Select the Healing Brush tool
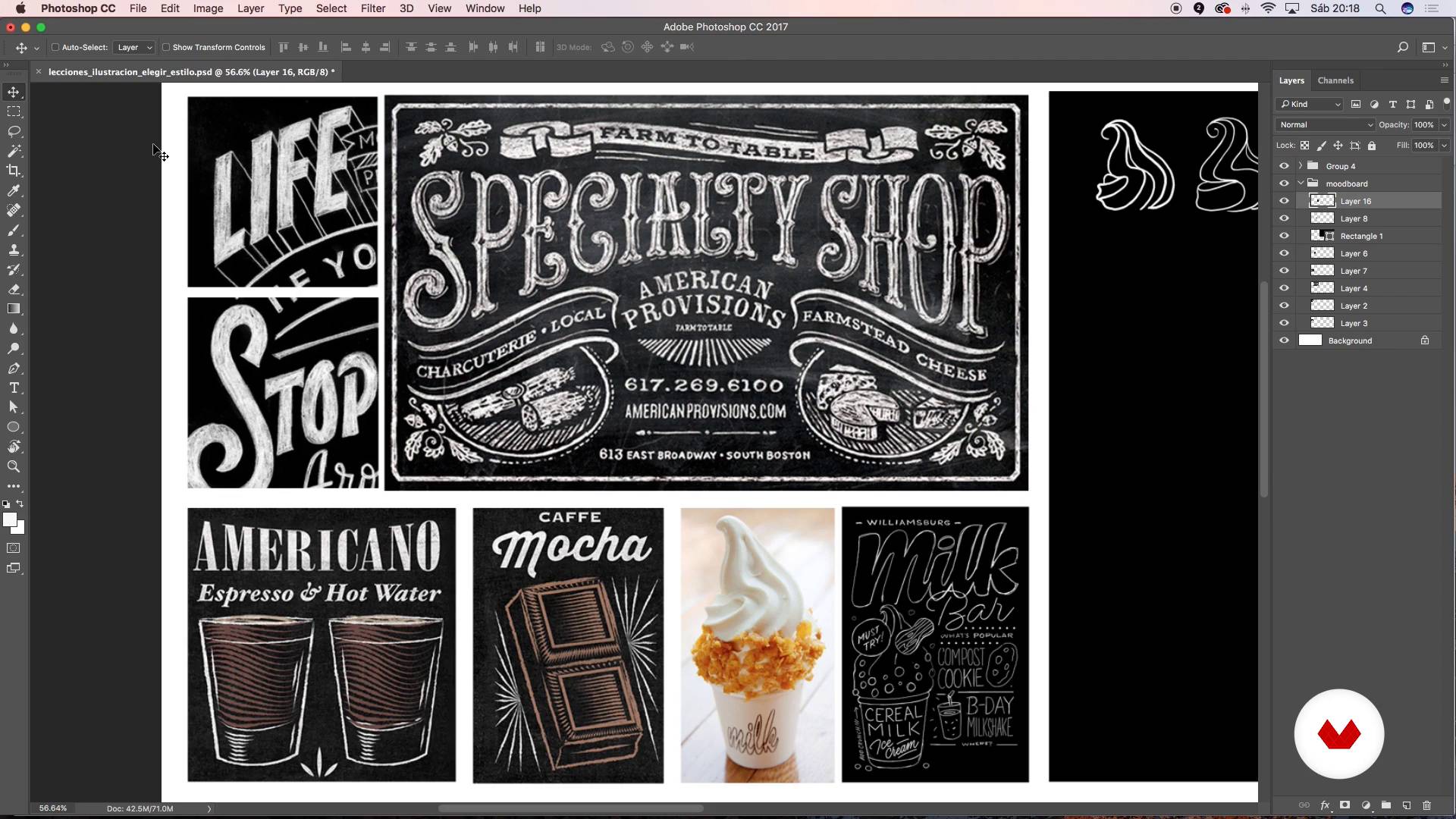1456x819 pixels. coord(14,210)
